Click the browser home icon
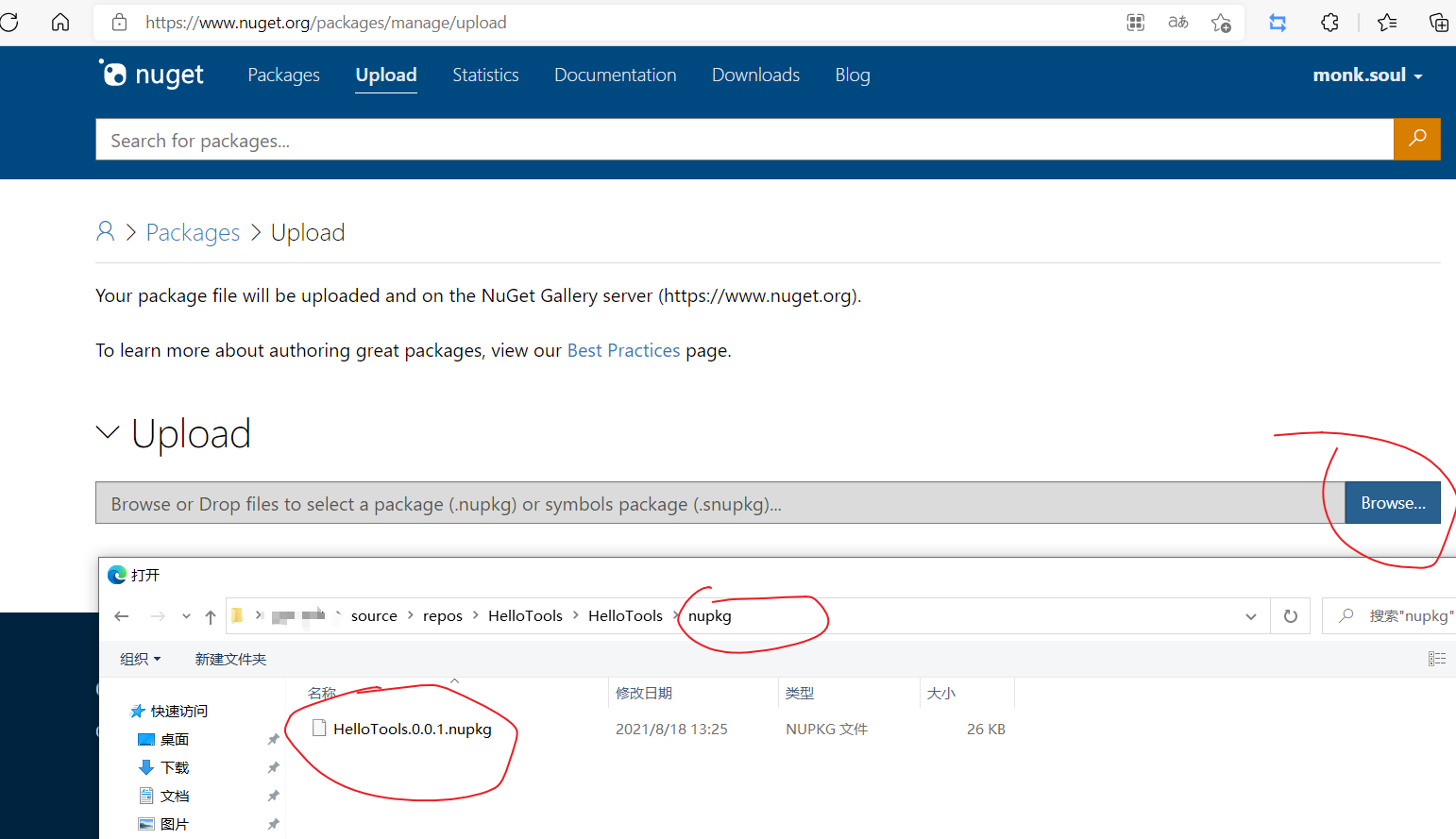 pos(60,23)
